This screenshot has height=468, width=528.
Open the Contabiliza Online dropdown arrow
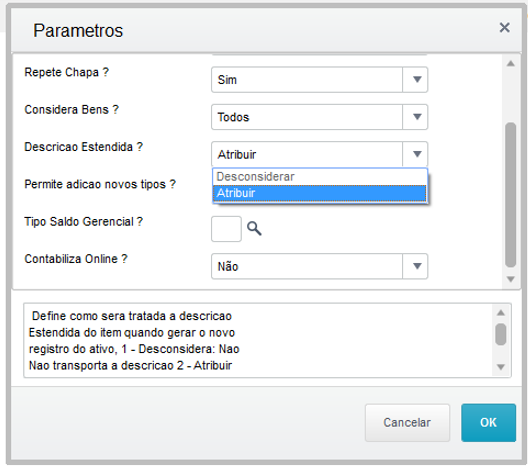click(417, 266)
